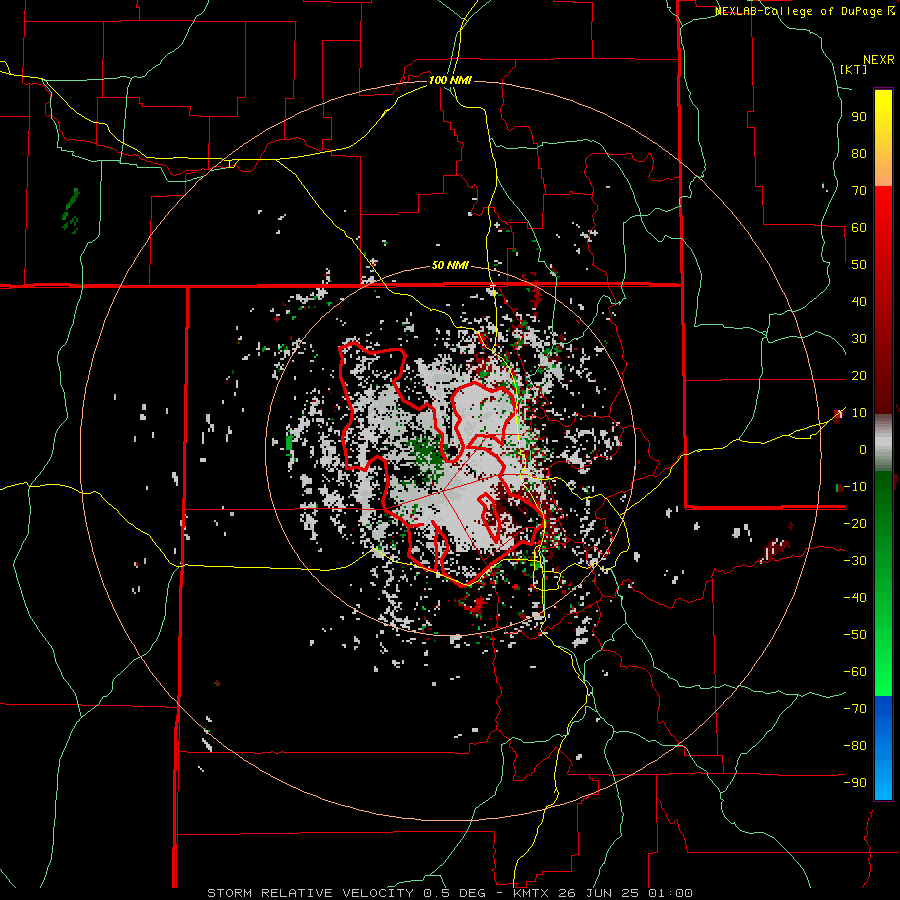
Task: Click the "STORM RELATIVE VELOCITY" caption text
Action: click(x=310, y=893)
